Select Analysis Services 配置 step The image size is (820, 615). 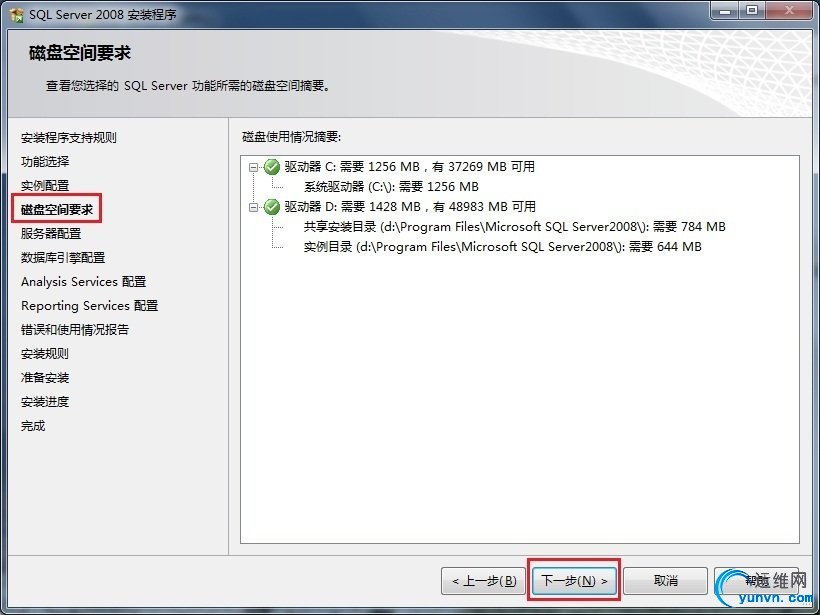[84, 282]
